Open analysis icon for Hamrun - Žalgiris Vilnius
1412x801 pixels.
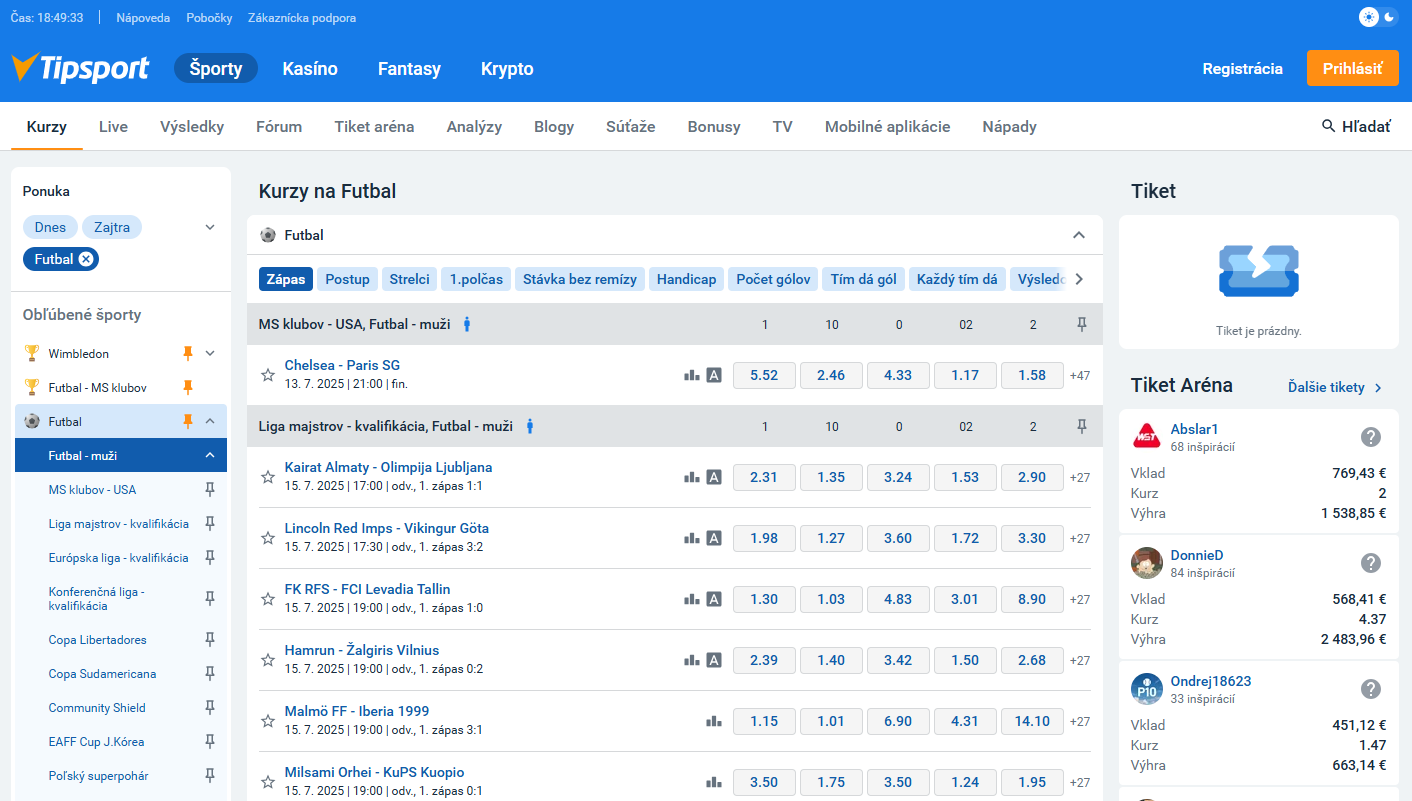pyautogui.click(x=714, y=660)
